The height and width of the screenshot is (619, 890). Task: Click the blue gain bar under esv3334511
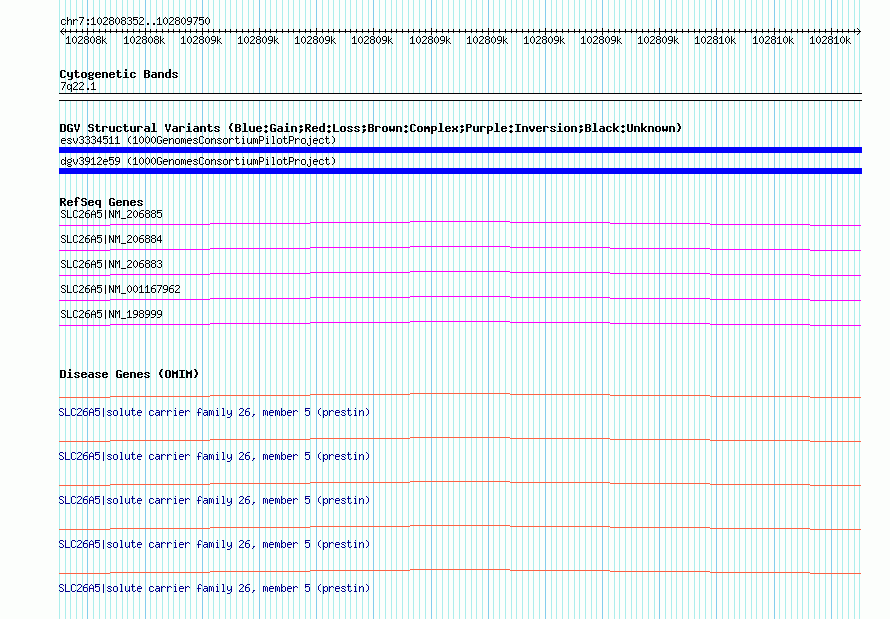[460, 150]
